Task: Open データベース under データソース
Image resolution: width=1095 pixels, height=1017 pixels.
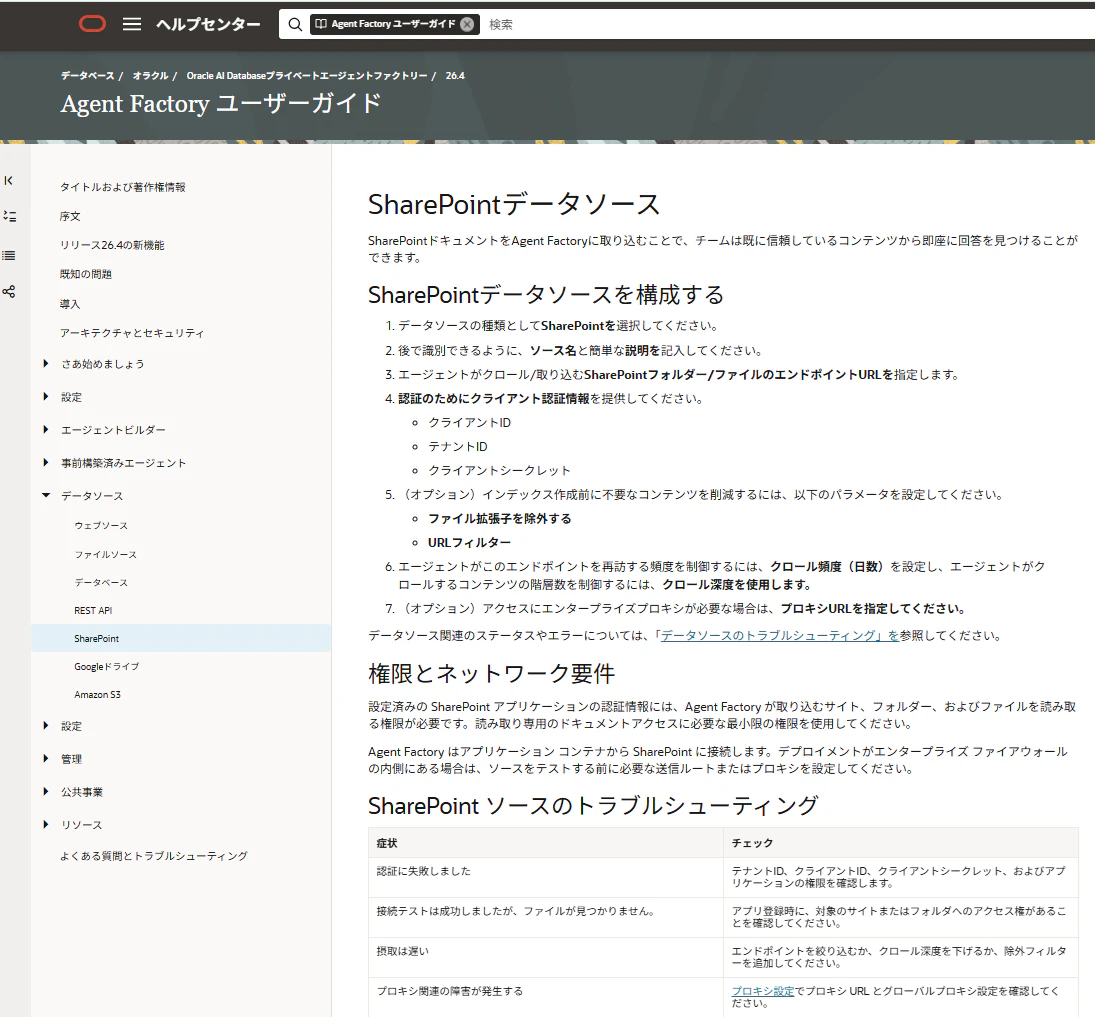Action: 101,583
